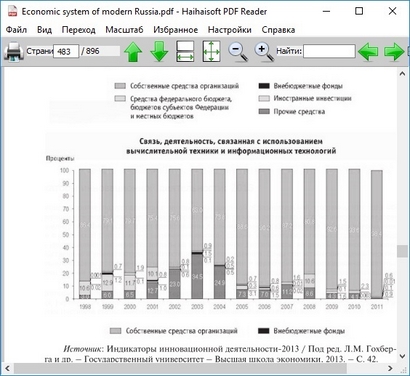Click the PDF app icon in title bar
Viewport: 410px width, 376px height.
[13, 12]
